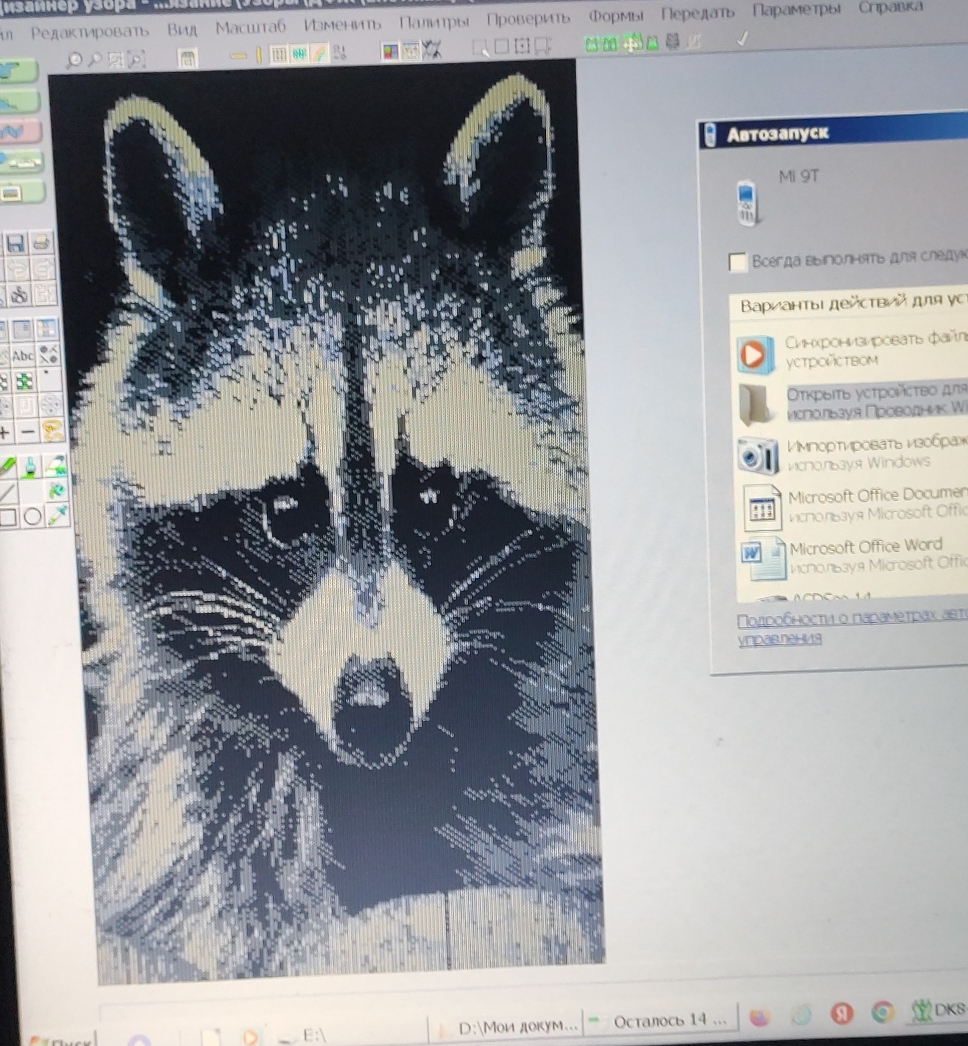Select the ellipse drawing tool
The width and height of the screenshot is (968, 1046).
(x=32, y=516)
